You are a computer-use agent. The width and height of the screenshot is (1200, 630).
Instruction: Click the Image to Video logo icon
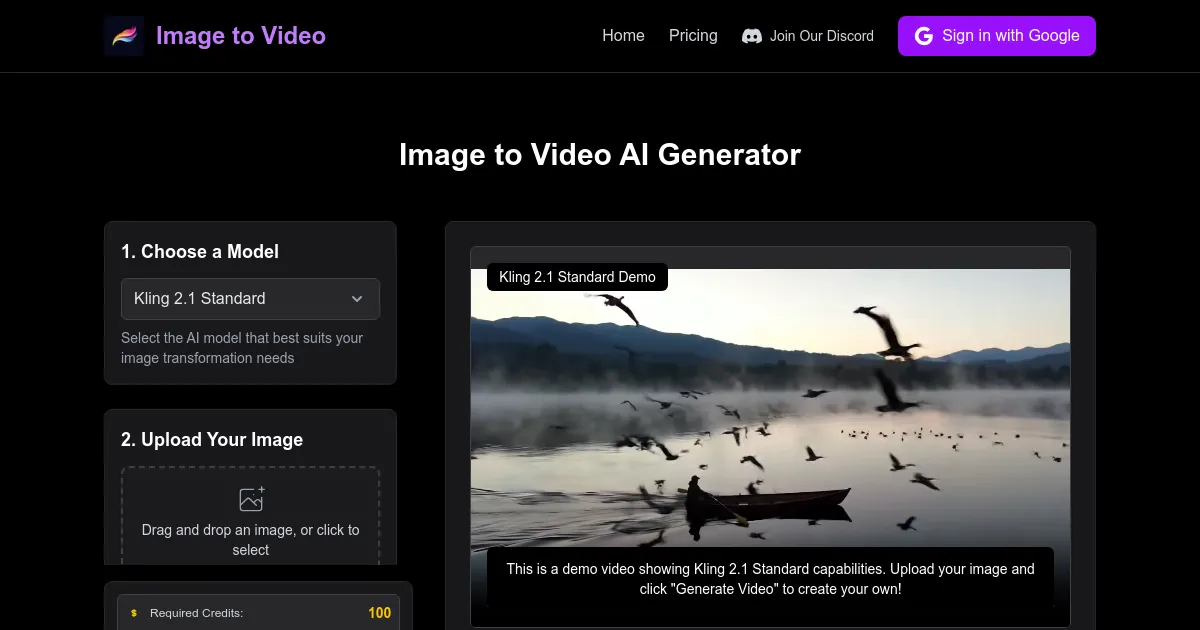tap(123, 35)
